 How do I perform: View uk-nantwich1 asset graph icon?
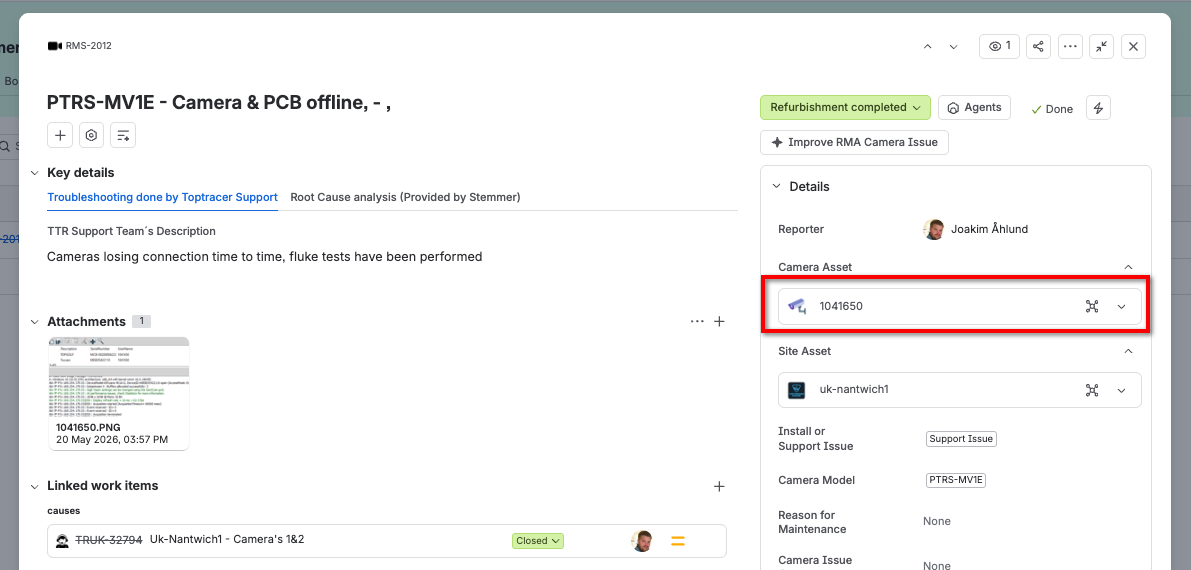click(1092, 390)
